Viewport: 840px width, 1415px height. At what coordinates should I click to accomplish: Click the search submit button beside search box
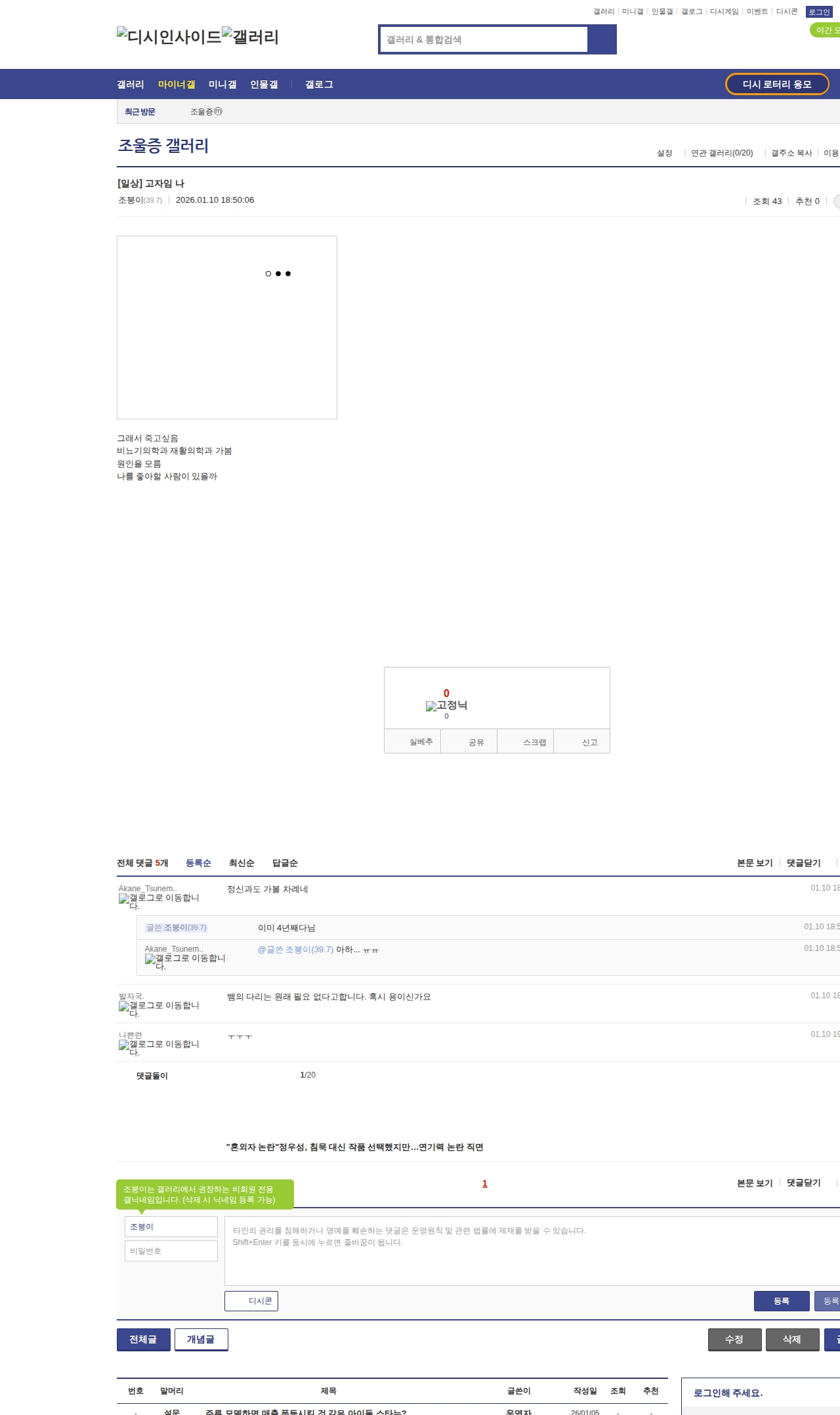point(602,39)
